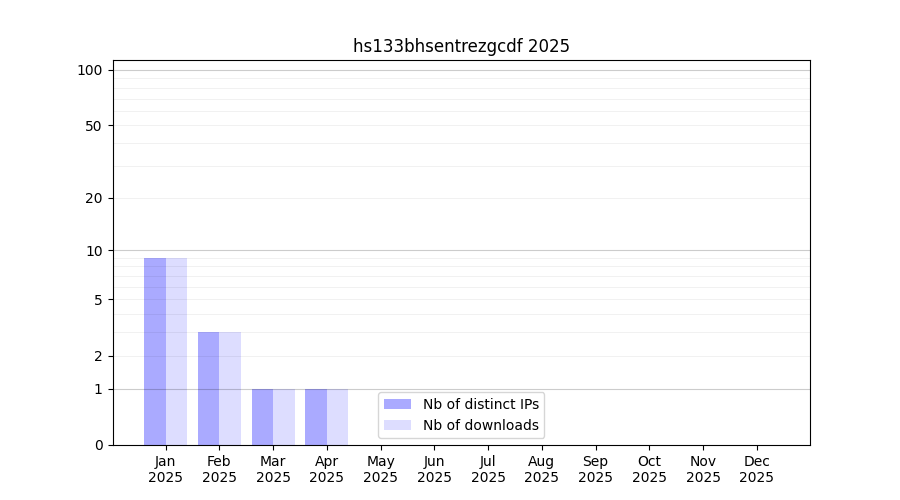This screenshot has width=900, height=500.
Task: Select the 10 y-axis tick label
Action: point(94,251)
